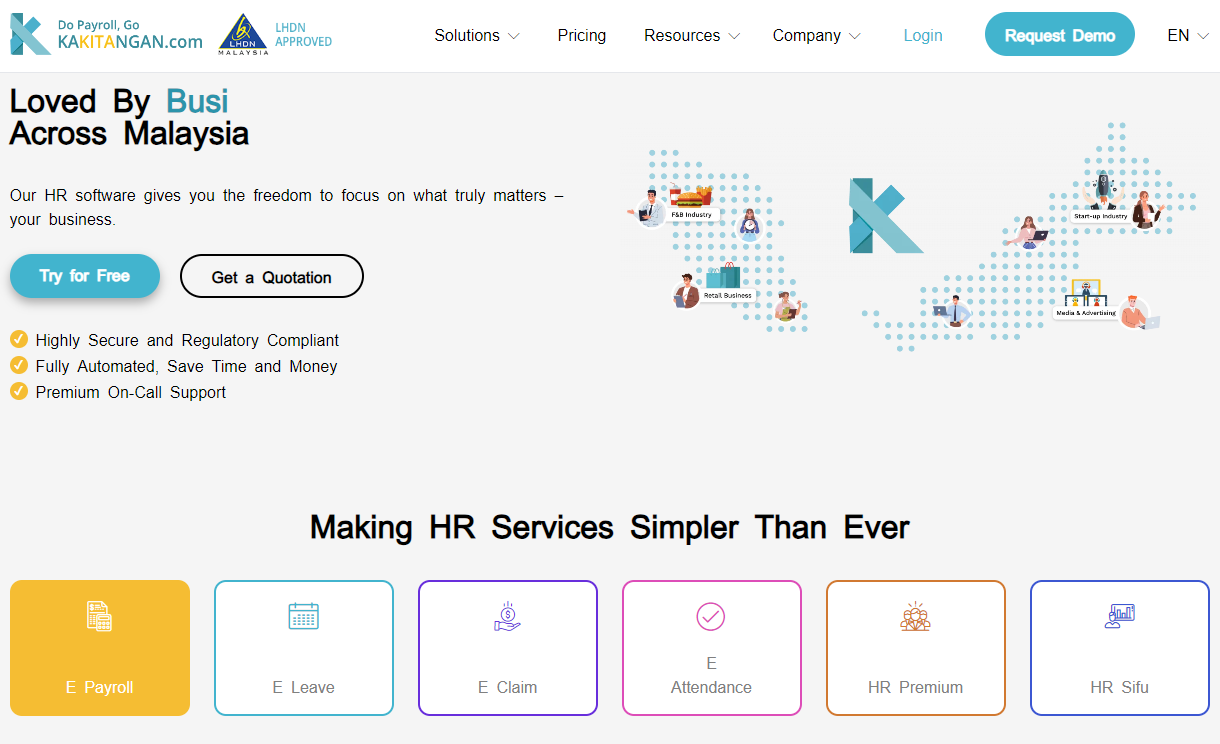1220x744 pixels.
Task: Click the Request Demo button
Action: [x=1060, y=34]
